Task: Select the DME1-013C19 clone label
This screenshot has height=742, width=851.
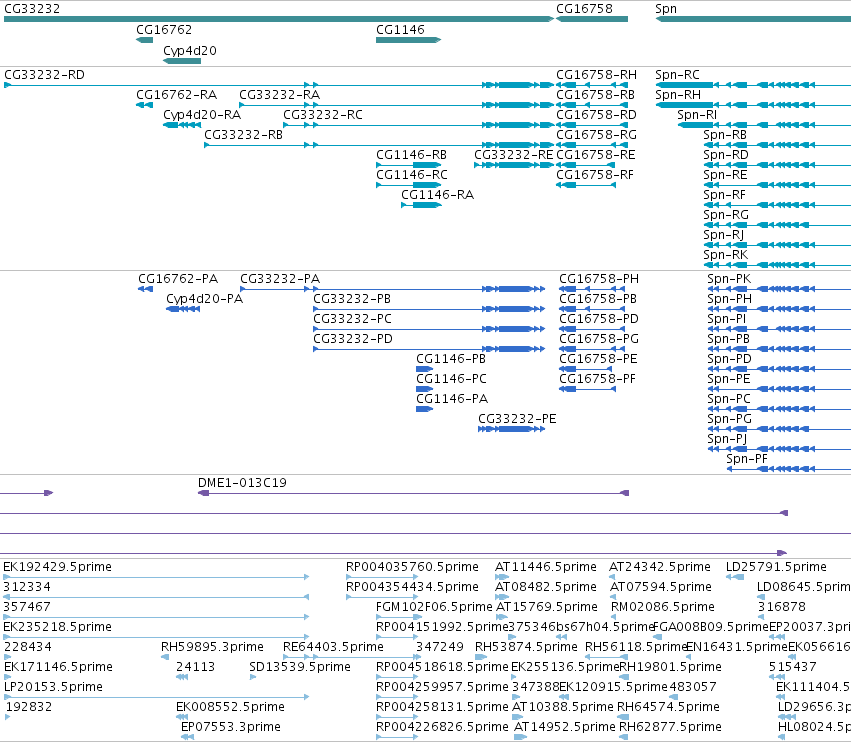Action: (242, 483)
